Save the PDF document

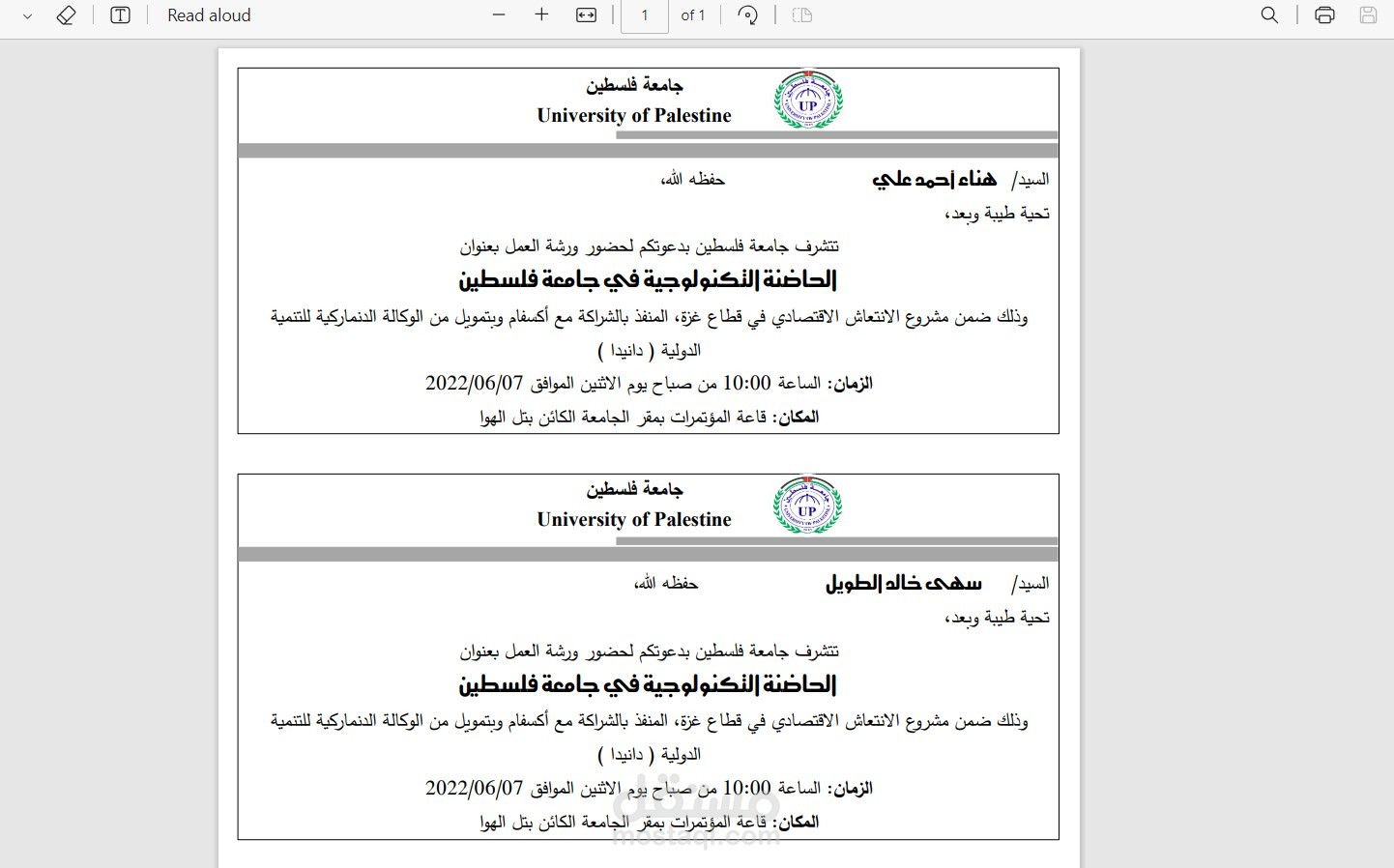(1368, 15)
